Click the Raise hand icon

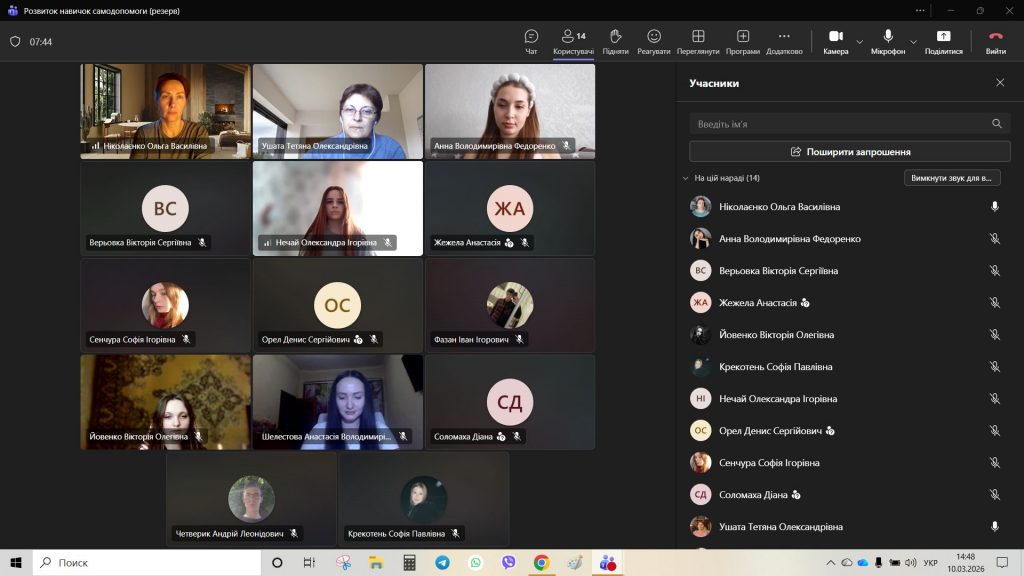[x=615, y=41]
